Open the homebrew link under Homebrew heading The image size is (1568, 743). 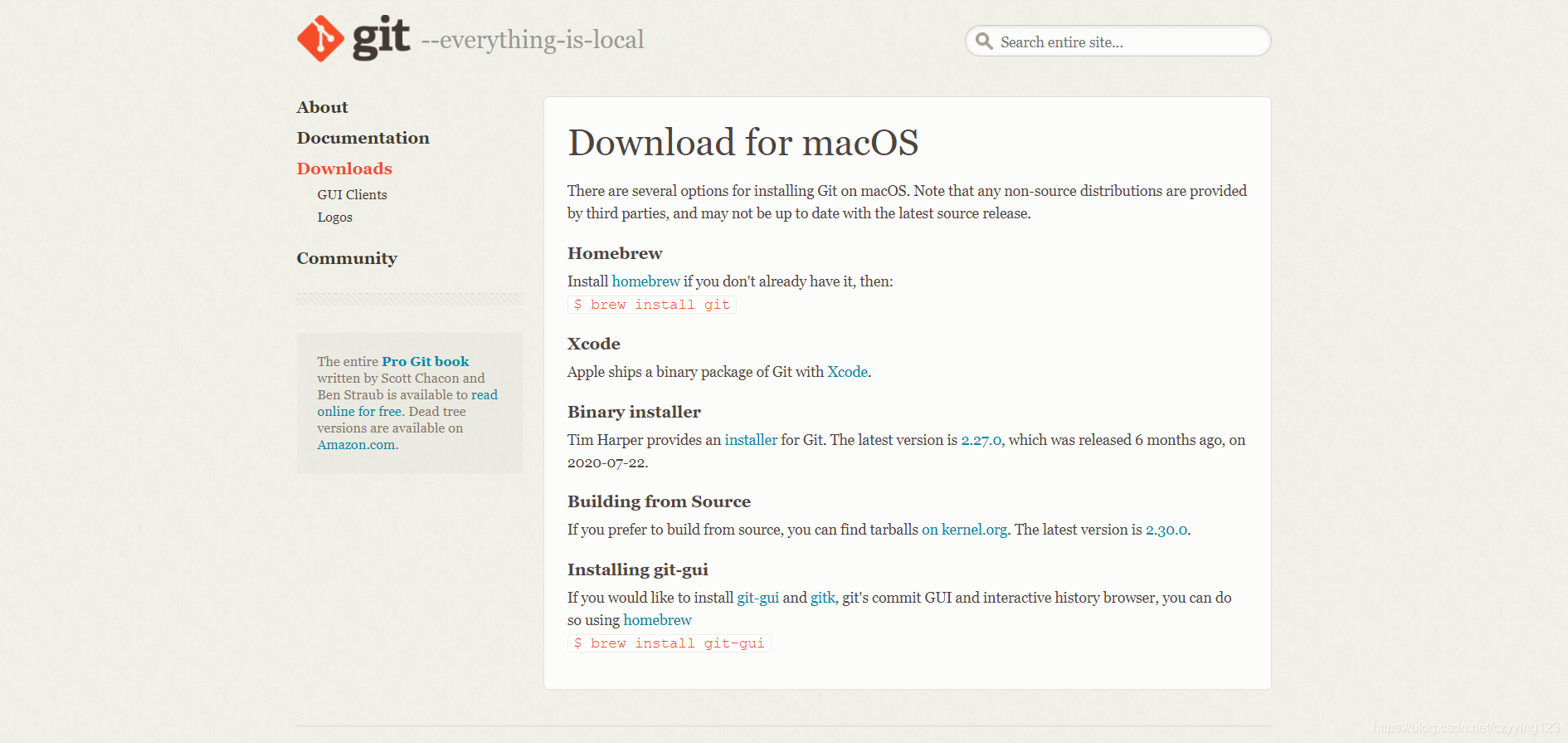645,281
